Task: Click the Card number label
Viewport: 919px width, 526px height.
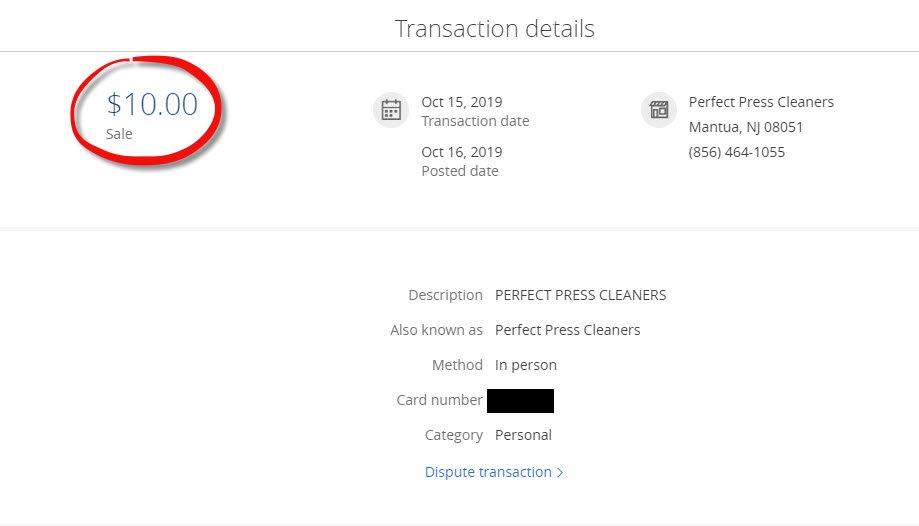Action: (x=439, y=400)
